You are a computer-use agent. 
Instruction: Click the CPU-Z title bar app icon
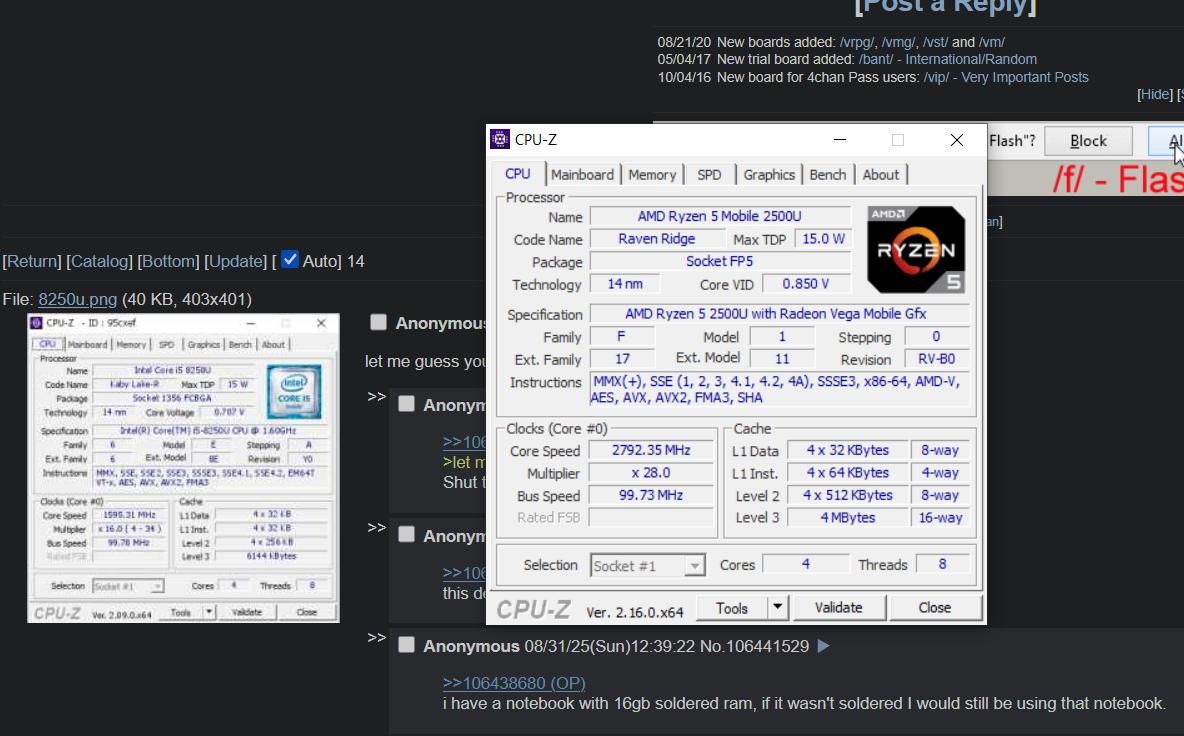click(500, 140)
